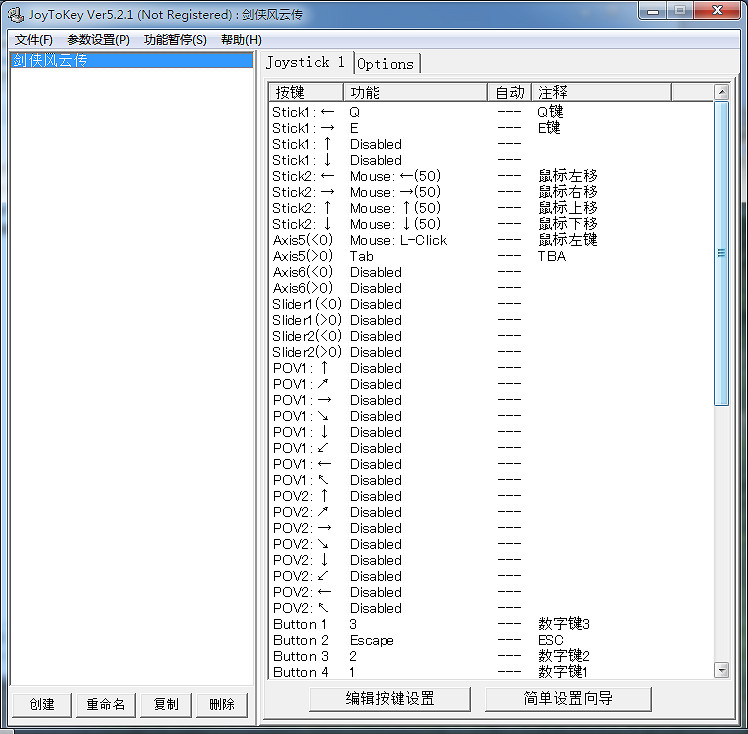Click the 创建 button
Image resolution: width=748 pixels, height=734 pixels.
(41, 704)
